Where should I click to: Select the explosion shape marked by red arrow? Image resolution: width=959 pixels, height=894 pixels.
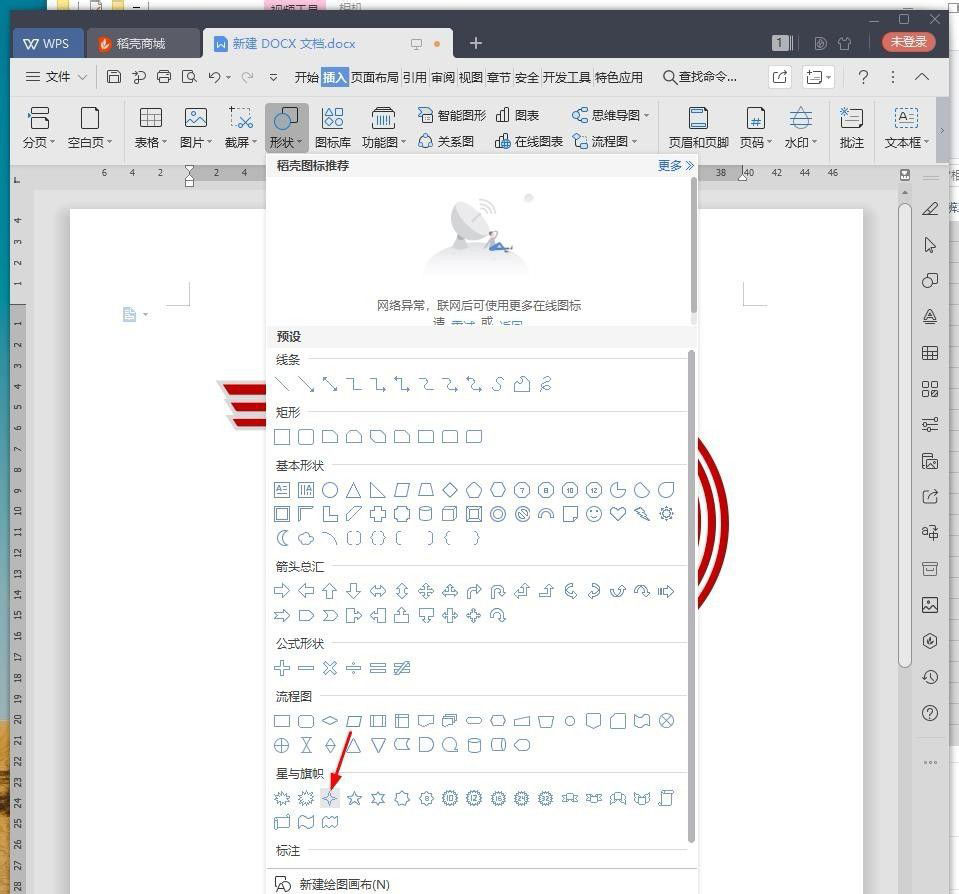(330, 798)
